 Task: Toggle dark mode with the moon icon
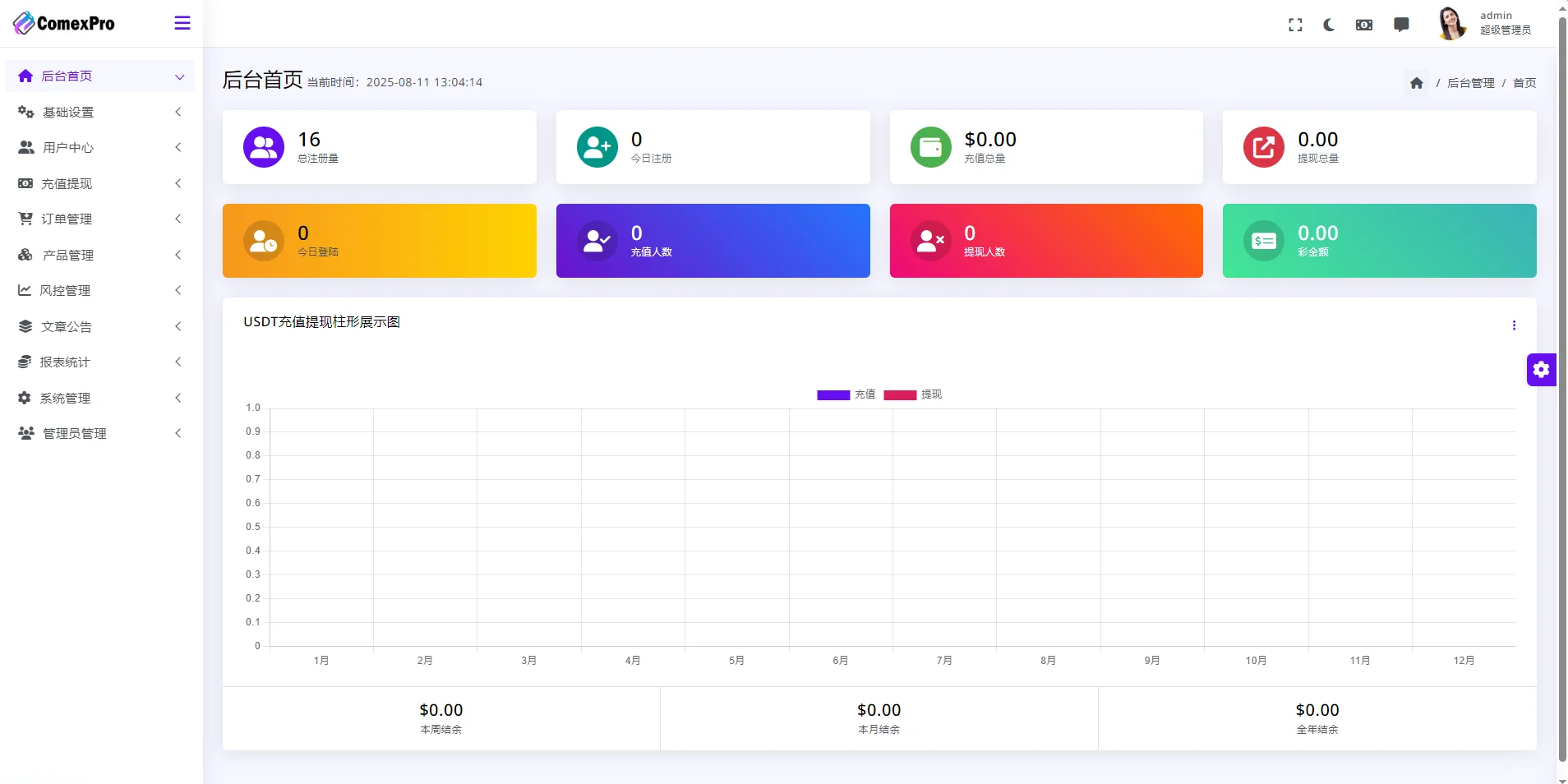(1329, 25)
